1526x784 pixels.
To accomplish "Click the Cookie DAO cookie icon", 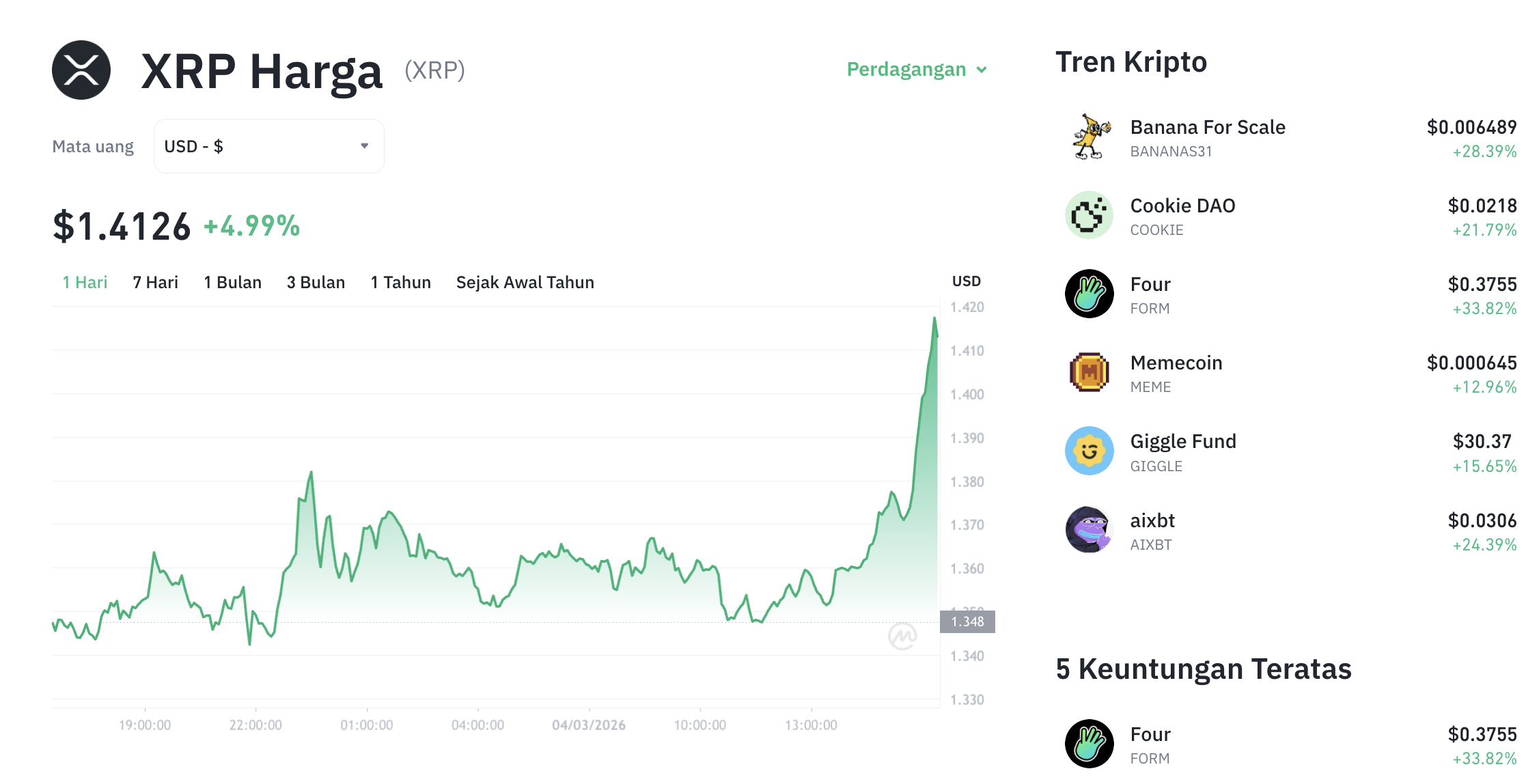I will (x=1089, y=216).
